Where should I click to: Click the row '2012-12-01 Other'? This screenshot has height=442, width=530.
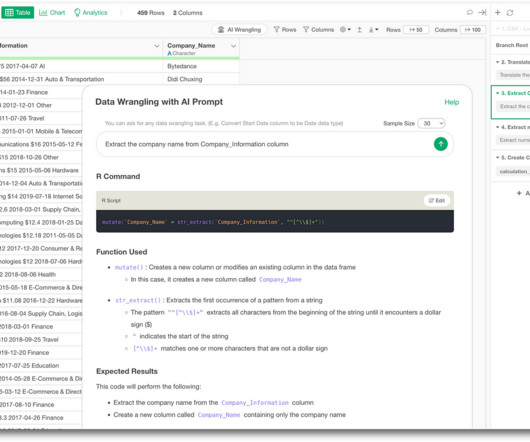click(x=41, y=105)
